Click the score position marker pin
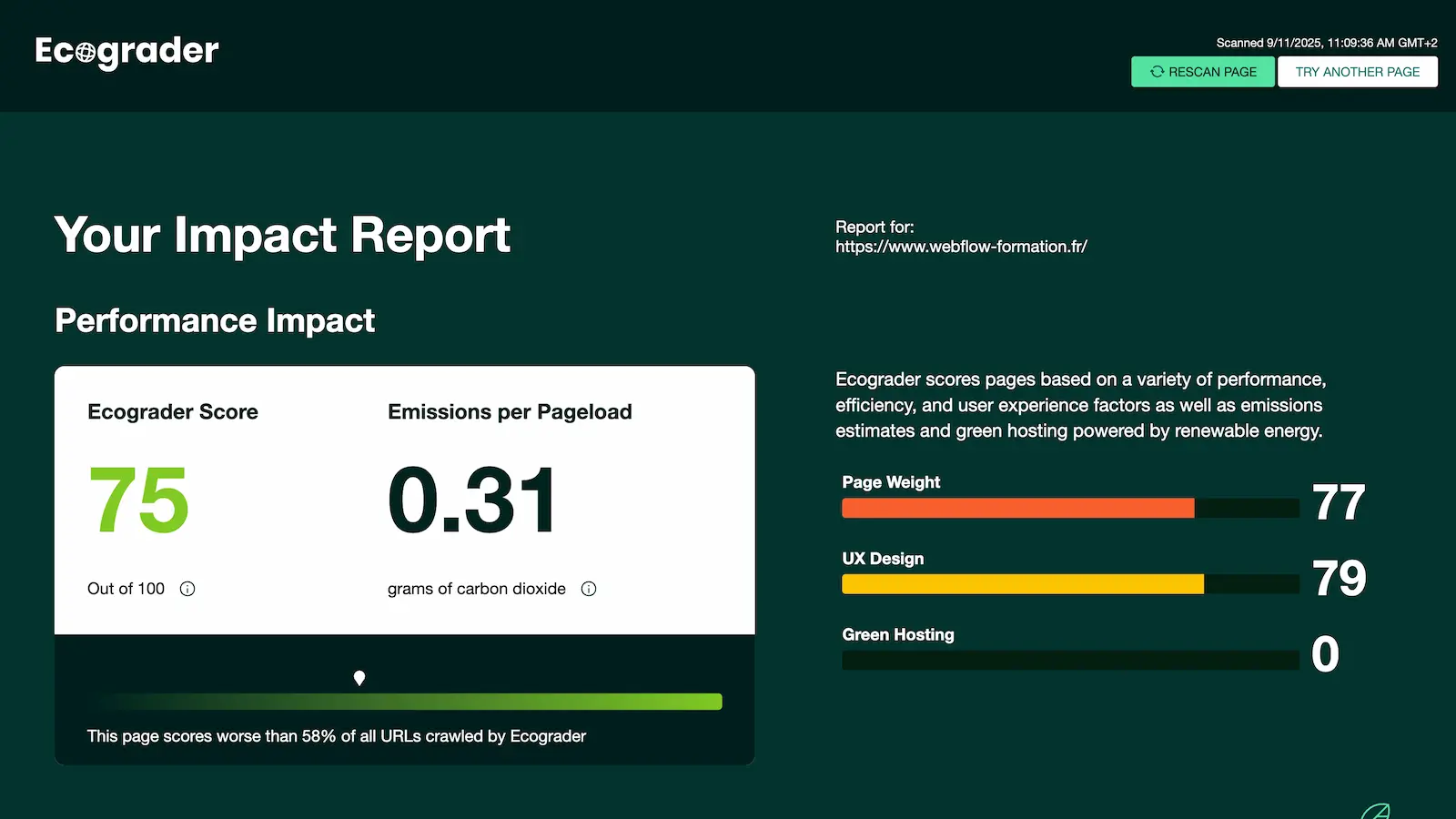This screenshot has width=1456, height=819. pyautogui.click(x=359, y=678)
